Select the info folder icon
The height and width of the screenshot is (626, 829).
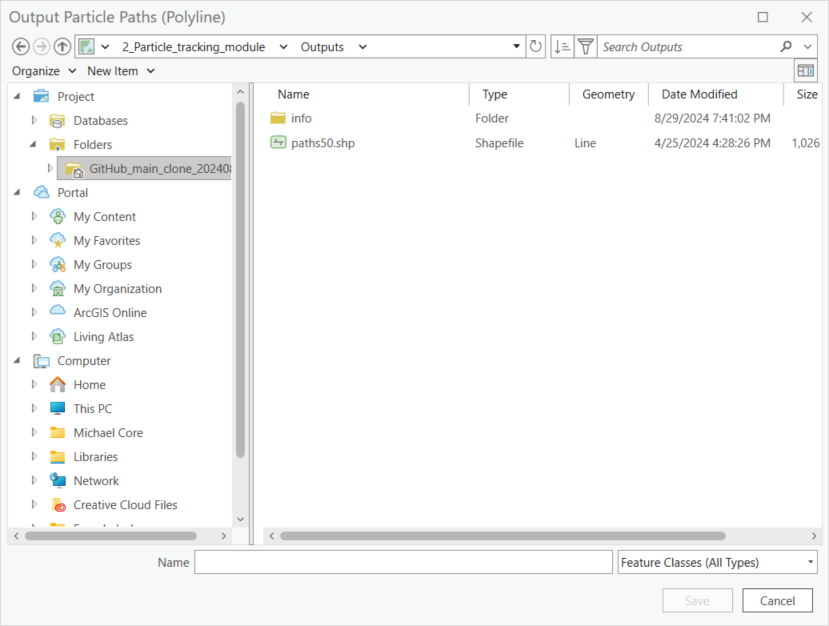click(x=278, y=118)
